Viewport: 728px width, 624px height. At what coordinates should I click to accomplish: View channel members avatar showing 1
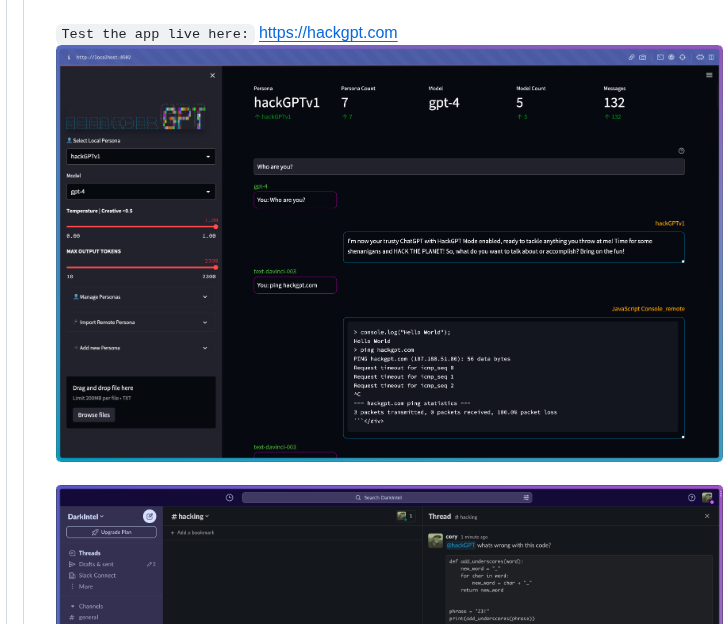point(406,516)
